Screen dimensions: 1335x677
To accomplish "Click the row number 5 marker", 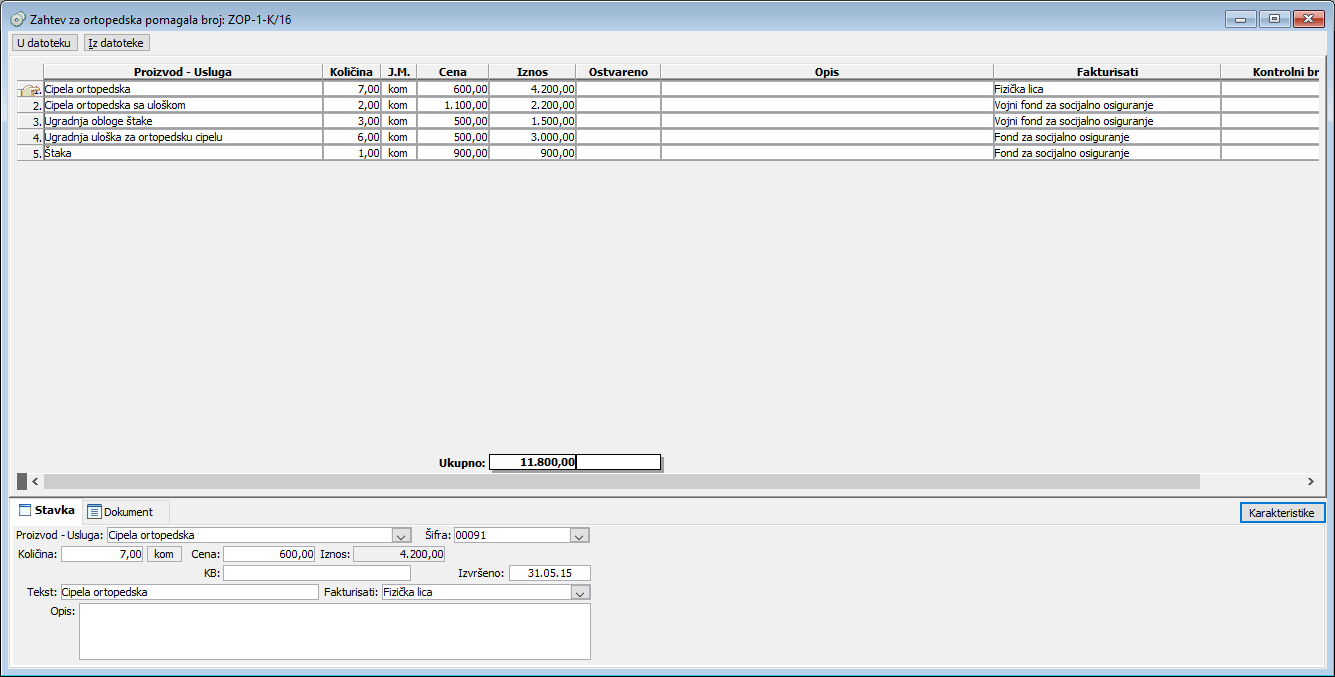I will click(31, 153).
